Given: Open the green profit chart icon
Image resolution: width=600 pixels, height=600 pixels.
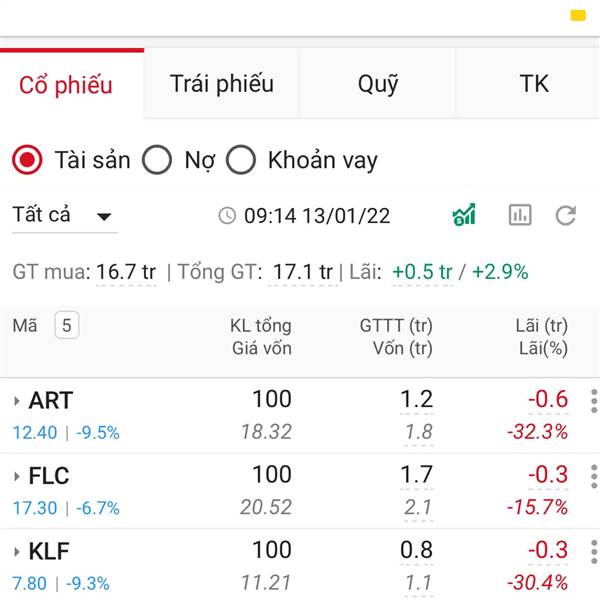Looking at the screenshot, I should 464,215.
